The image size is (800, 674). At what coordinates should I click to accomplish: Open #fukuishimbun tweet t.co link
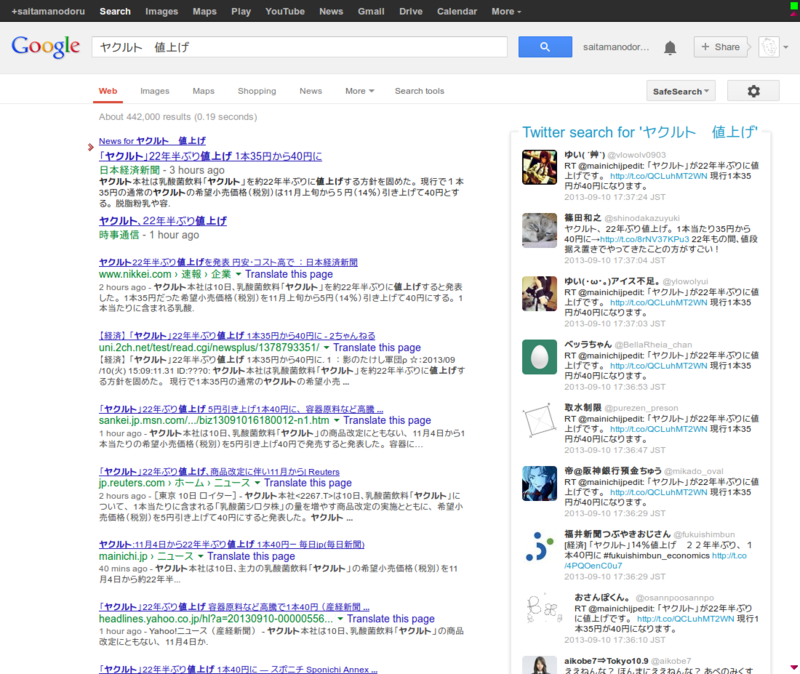pyautogui.click(x=656, y=560)
